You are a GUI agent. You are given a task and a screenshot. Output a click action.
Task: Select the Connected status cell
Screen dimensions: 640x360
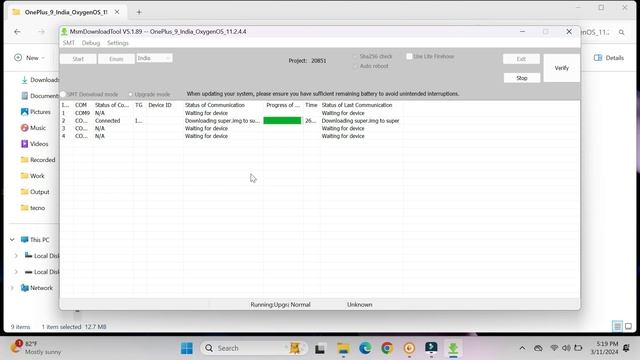coord(108,121)
